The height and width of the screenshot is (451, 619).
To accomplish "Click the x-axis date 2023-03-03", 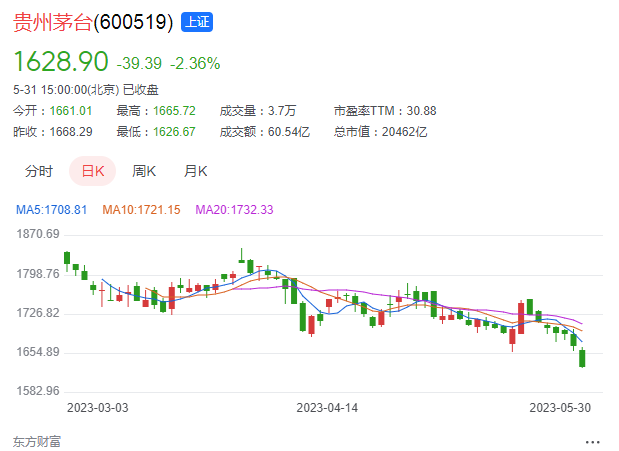I will tap(98, 408).
